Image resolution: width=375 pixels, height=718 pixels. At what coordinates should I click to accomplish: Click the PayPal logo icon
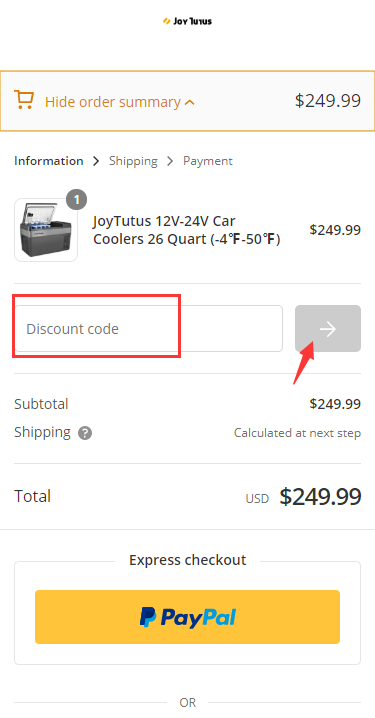148,617
